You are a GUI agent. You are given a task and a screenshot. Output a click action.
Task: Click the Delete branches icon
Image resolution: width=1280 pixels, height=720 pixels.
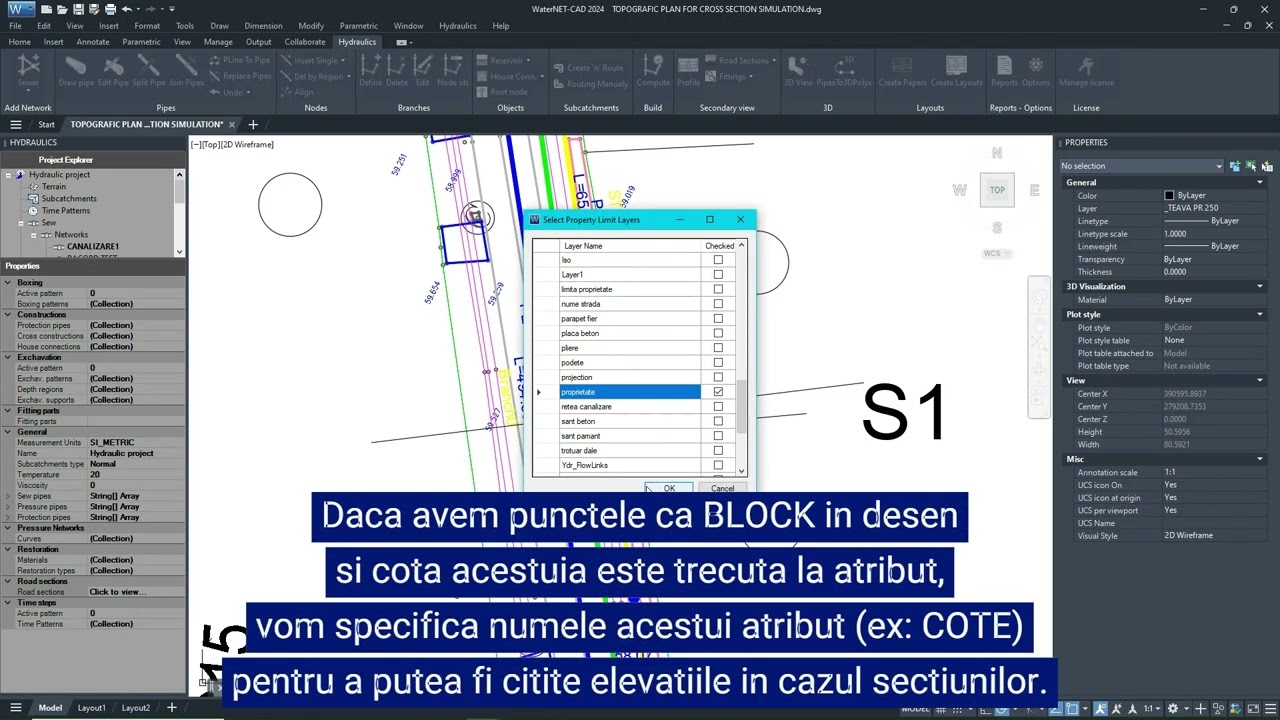point(397,70)
